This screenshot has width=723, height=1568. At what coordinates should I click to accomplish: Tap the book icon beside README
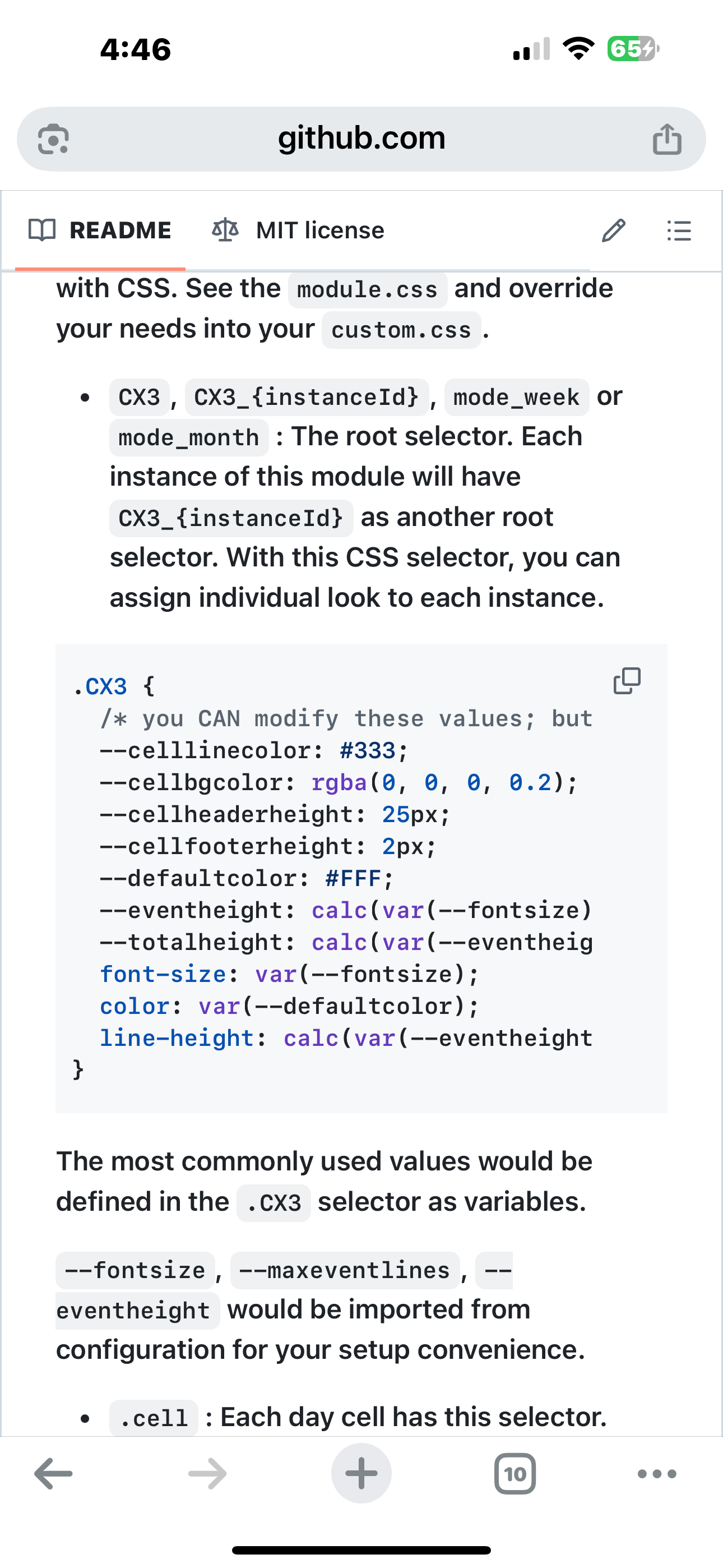42,230
